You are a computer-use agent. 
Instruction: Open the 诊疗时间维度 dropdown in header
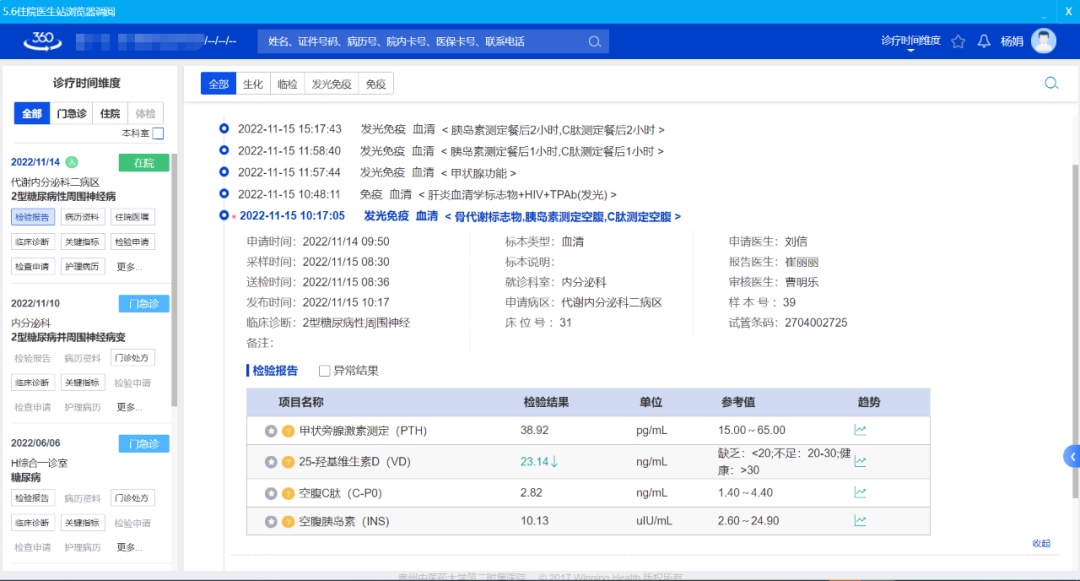[x=911, y=41]
